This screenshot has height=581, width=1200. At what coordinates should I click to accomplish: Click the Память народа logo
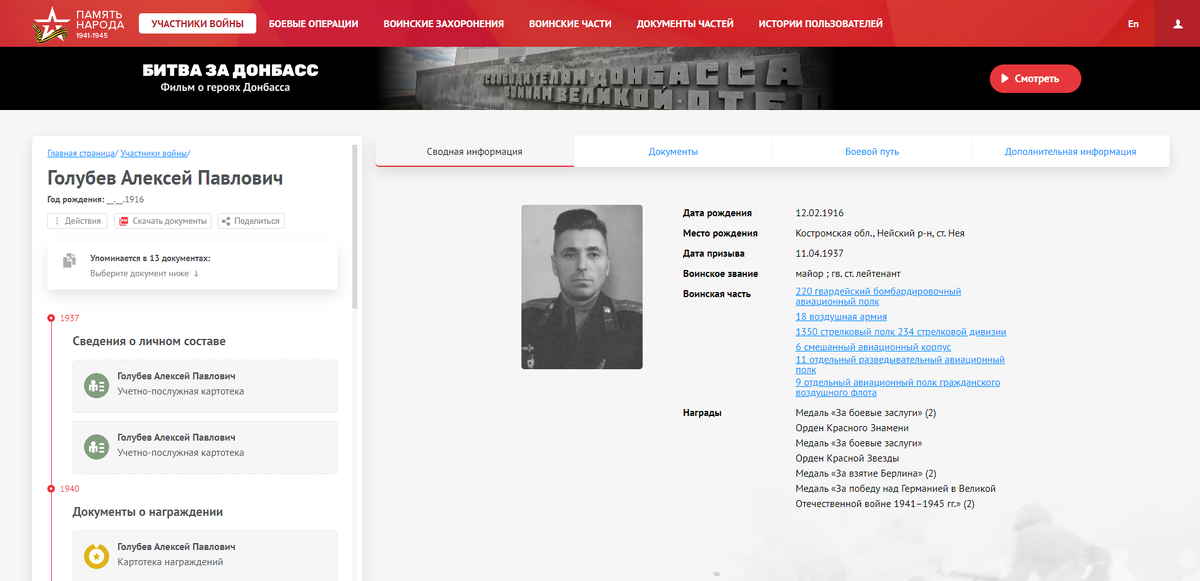point(78,23)
